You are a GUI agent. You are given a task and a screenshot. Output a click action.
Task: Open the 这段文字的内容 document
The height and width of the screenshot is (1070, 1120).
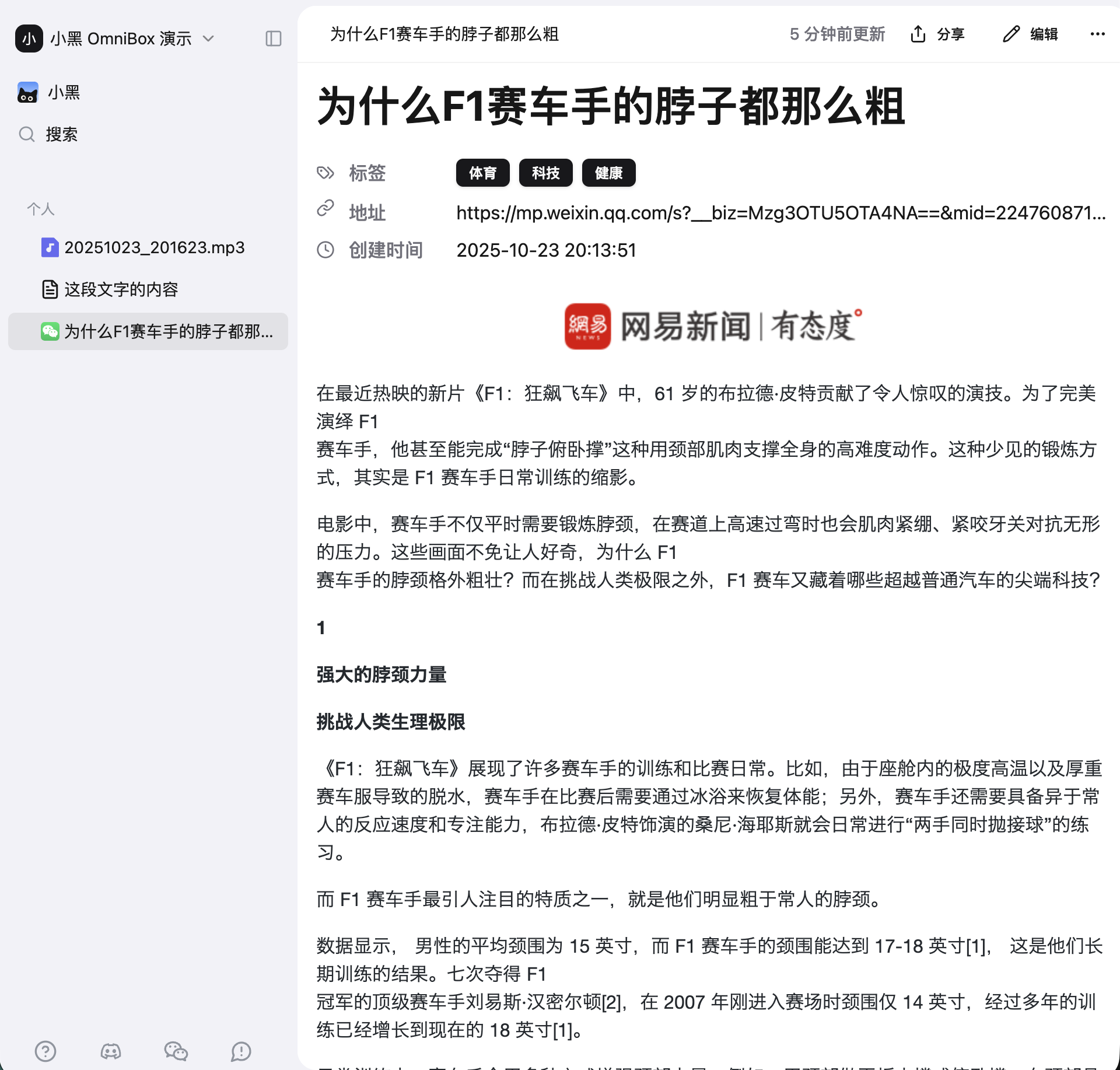coord(121,289)
